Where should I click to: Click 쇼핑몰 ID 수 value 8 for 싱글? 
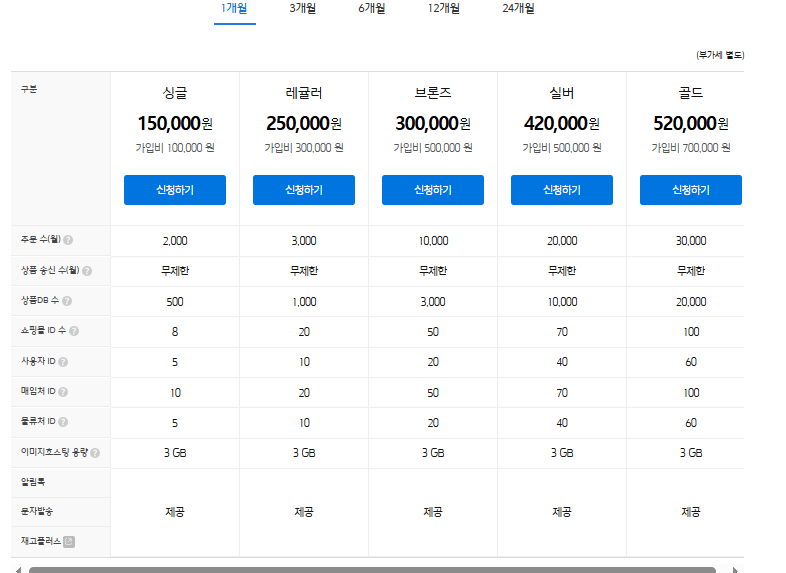click(175, 332)
